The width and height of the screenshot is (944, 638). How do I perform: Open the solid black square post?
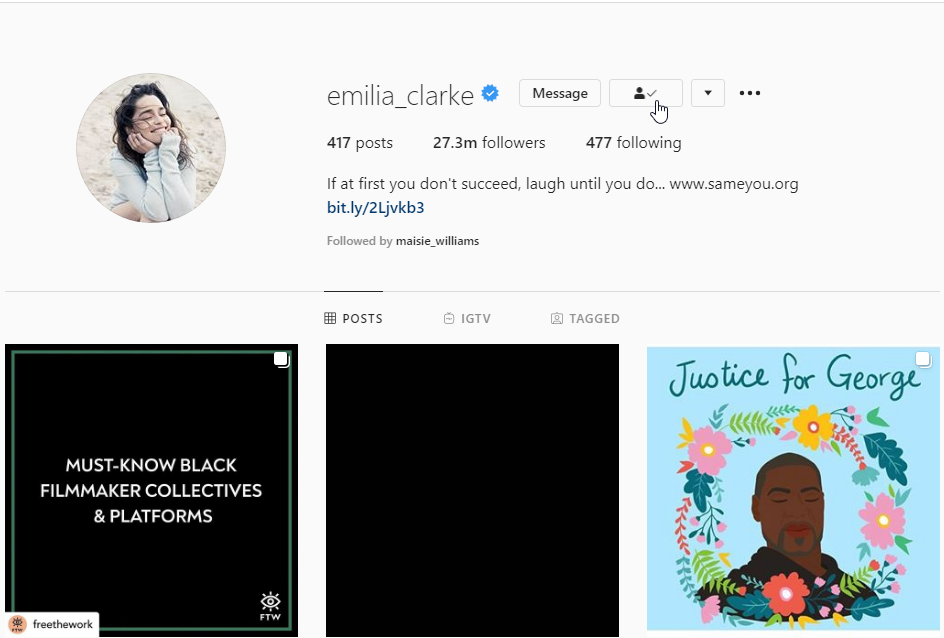click(472, 490)
